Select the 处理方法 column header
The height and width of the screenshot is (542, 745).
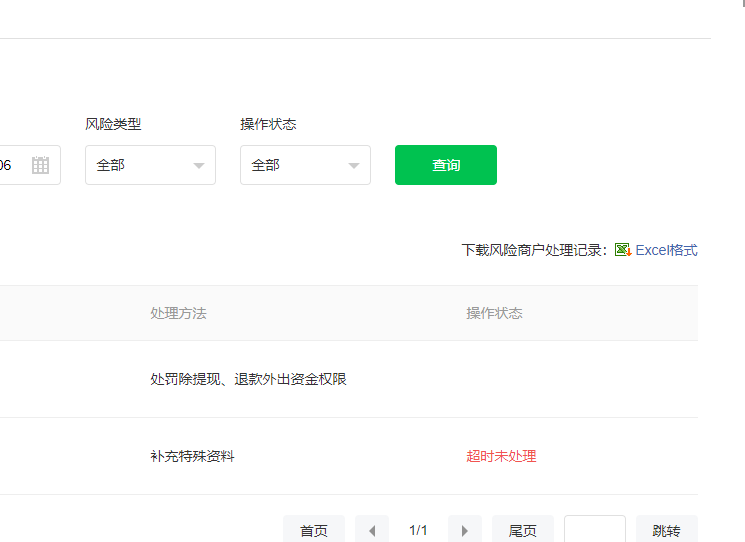coord(178,313)
